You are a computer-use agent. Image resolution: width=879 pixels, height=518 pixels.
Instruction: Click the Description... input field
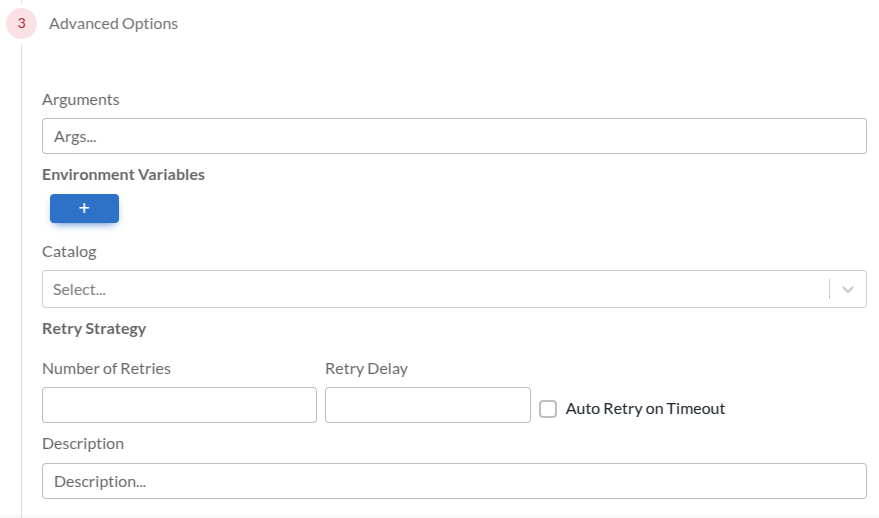tap(454, 481)
